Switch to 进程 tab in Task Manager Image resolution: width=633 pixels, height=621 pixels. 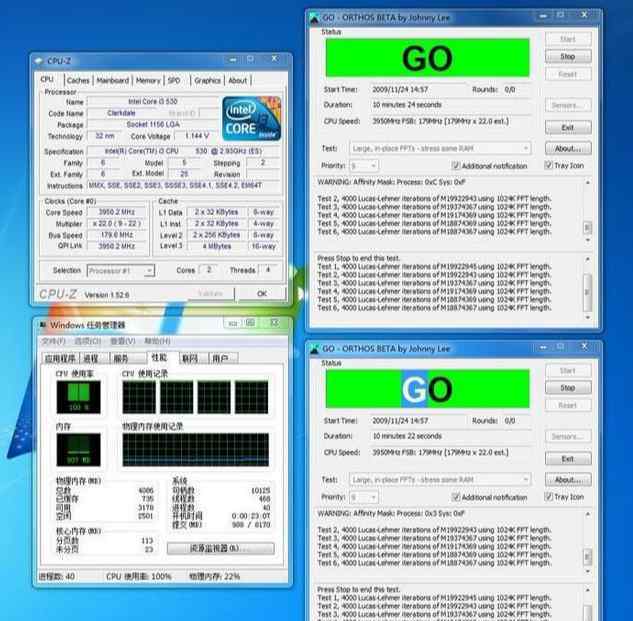click(x=92, y=358)
